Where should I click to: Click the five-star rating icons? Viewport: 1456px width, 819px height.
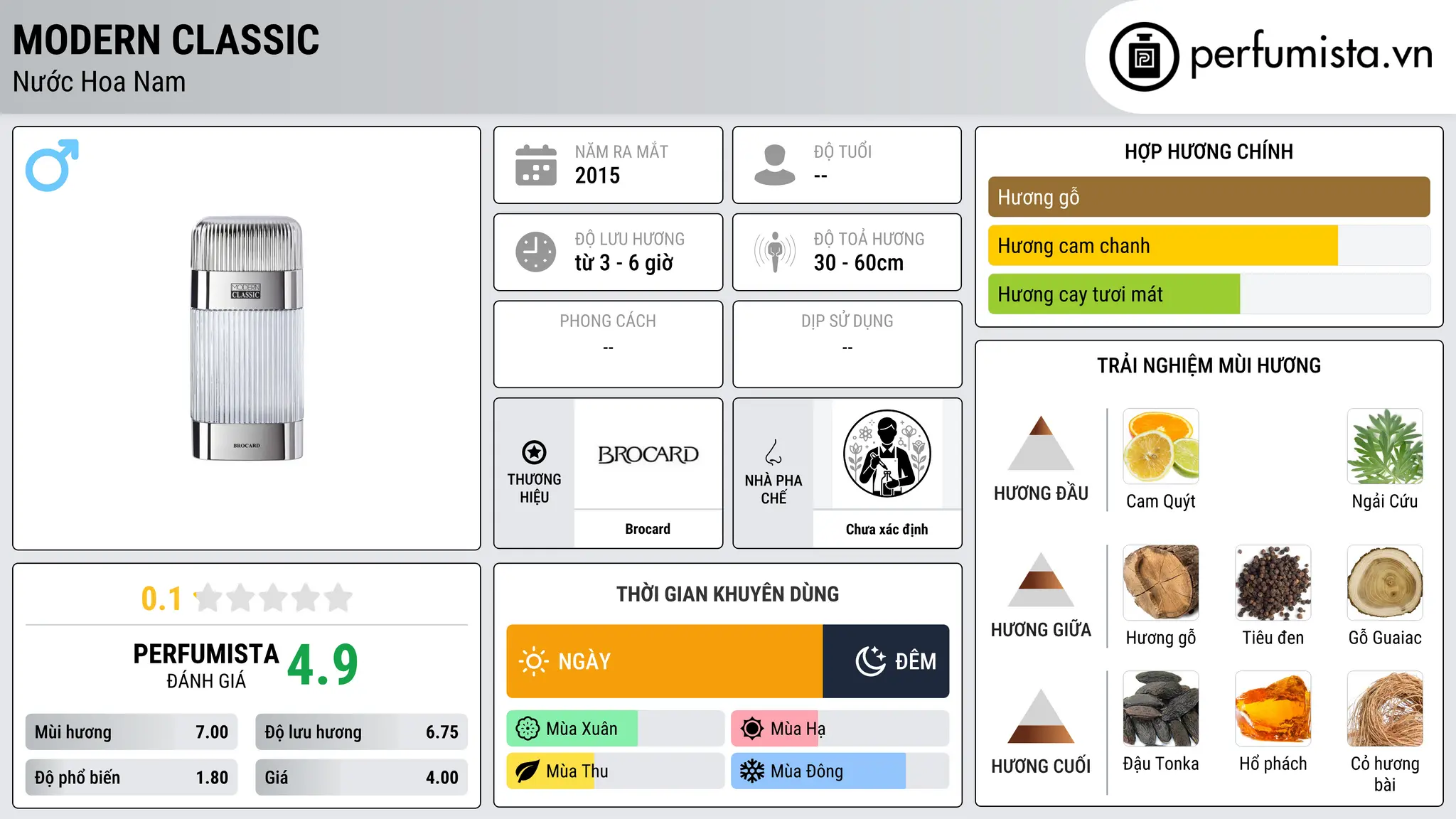(x=273, y=598)
